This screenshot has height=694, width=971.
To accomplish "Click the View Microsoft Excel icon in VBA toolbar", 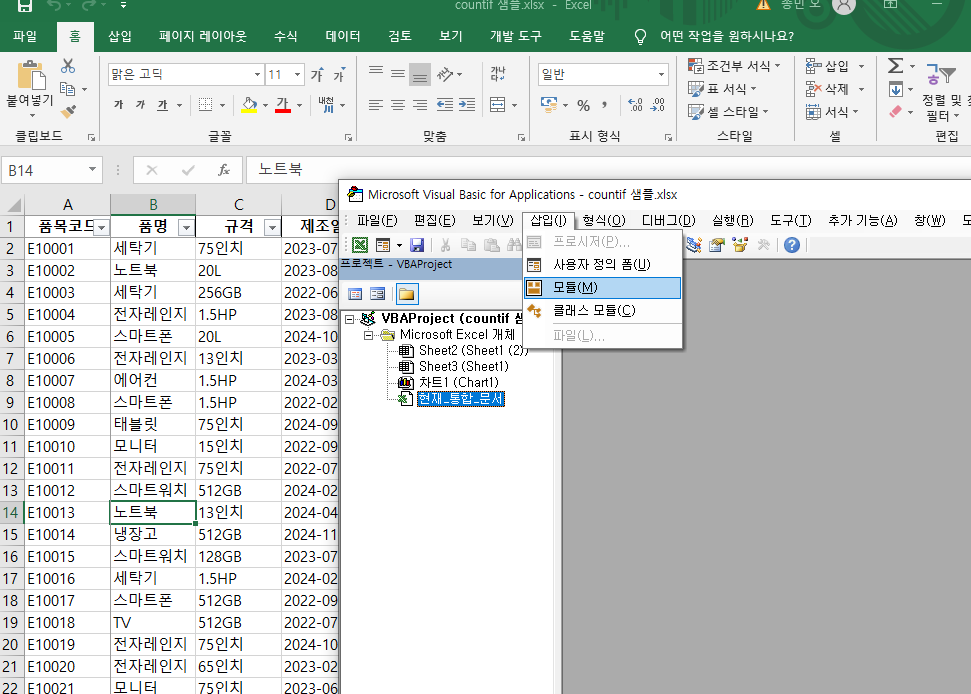I will click(x=360, y=245).
